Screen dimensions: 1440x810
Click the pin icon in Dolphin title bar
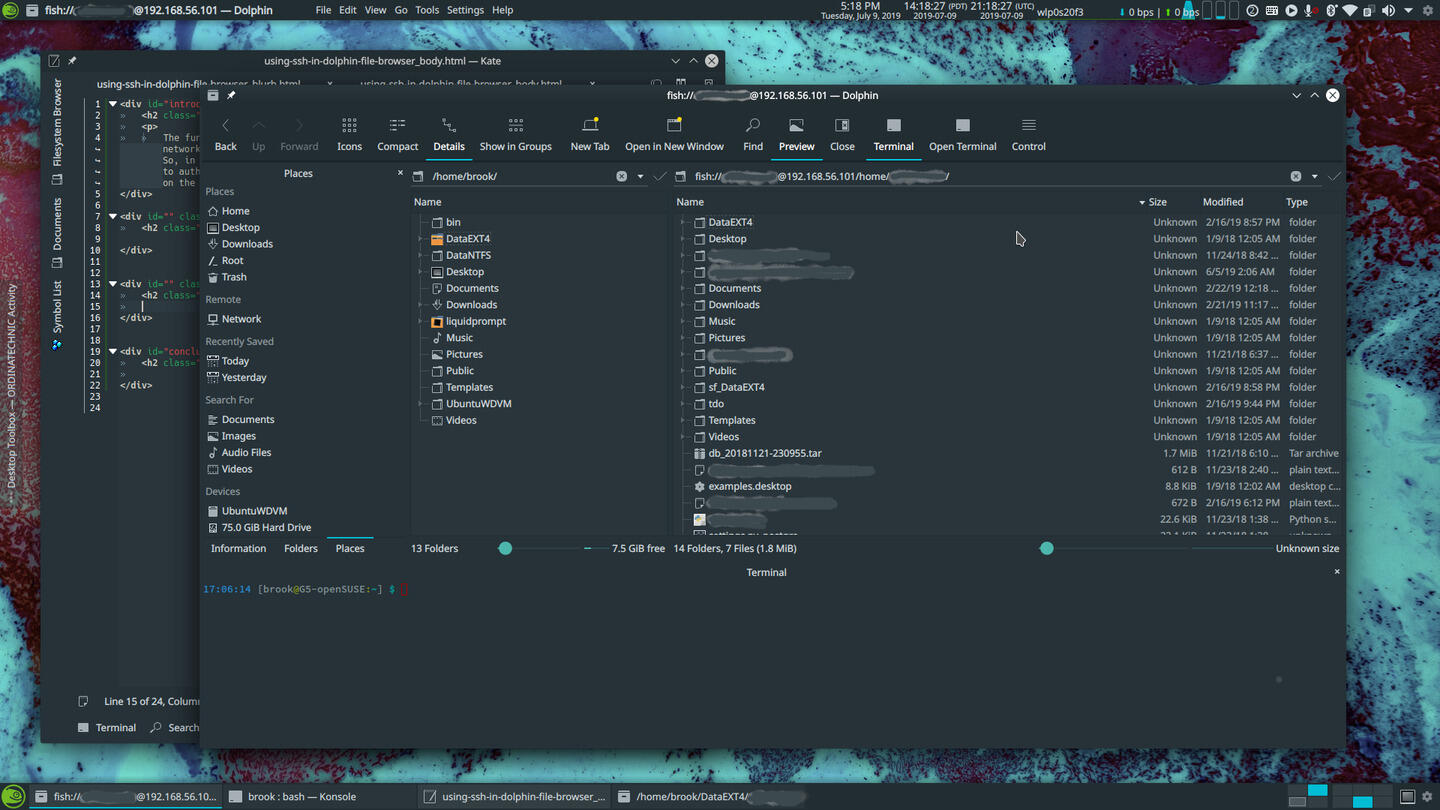pyautogui.click(x=231, y=95)
